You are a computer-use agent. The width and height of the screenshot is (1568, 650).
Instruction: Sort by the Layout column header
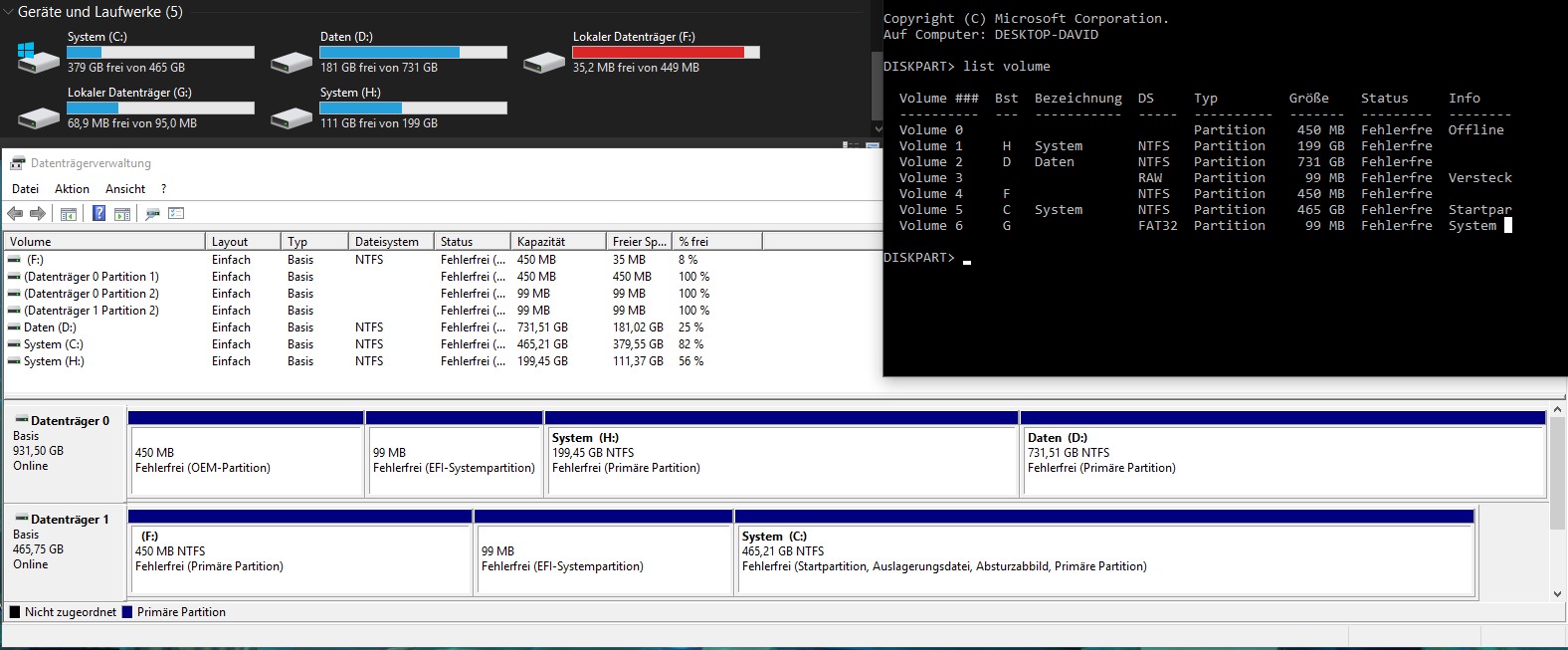coord(243,242)
